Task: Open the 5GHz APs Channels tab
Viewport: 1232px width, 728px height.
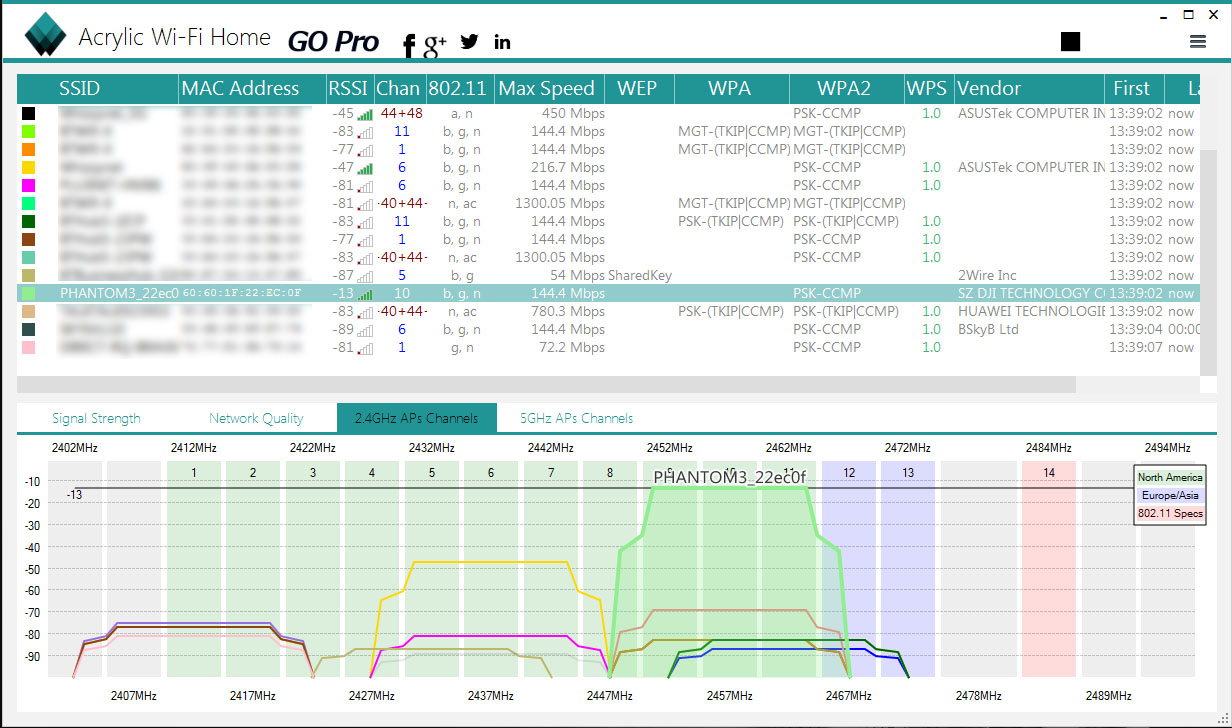Action: (577, 418)
